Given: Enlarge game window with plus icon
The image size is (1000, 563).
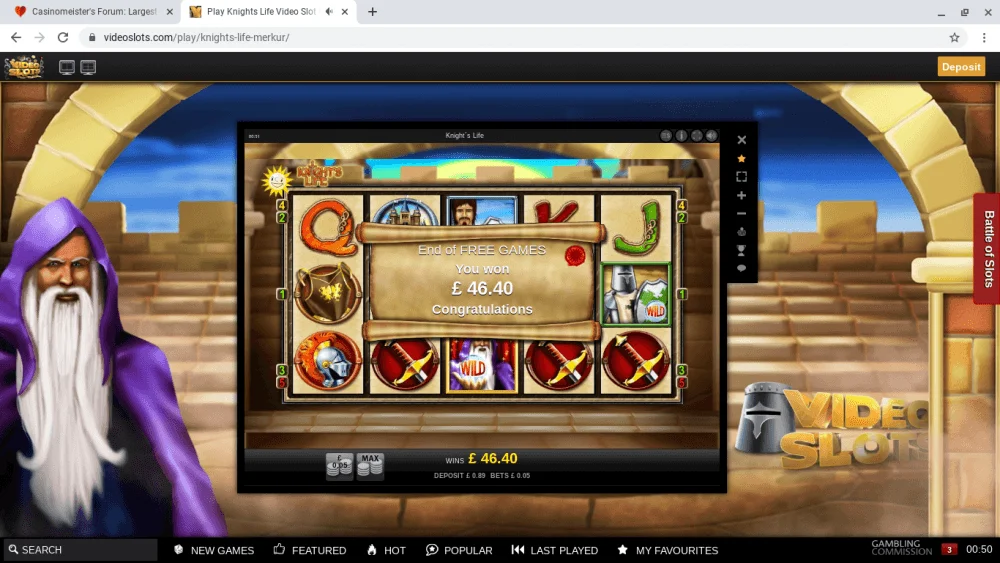Looking at the screenshot, I should 741,195.
